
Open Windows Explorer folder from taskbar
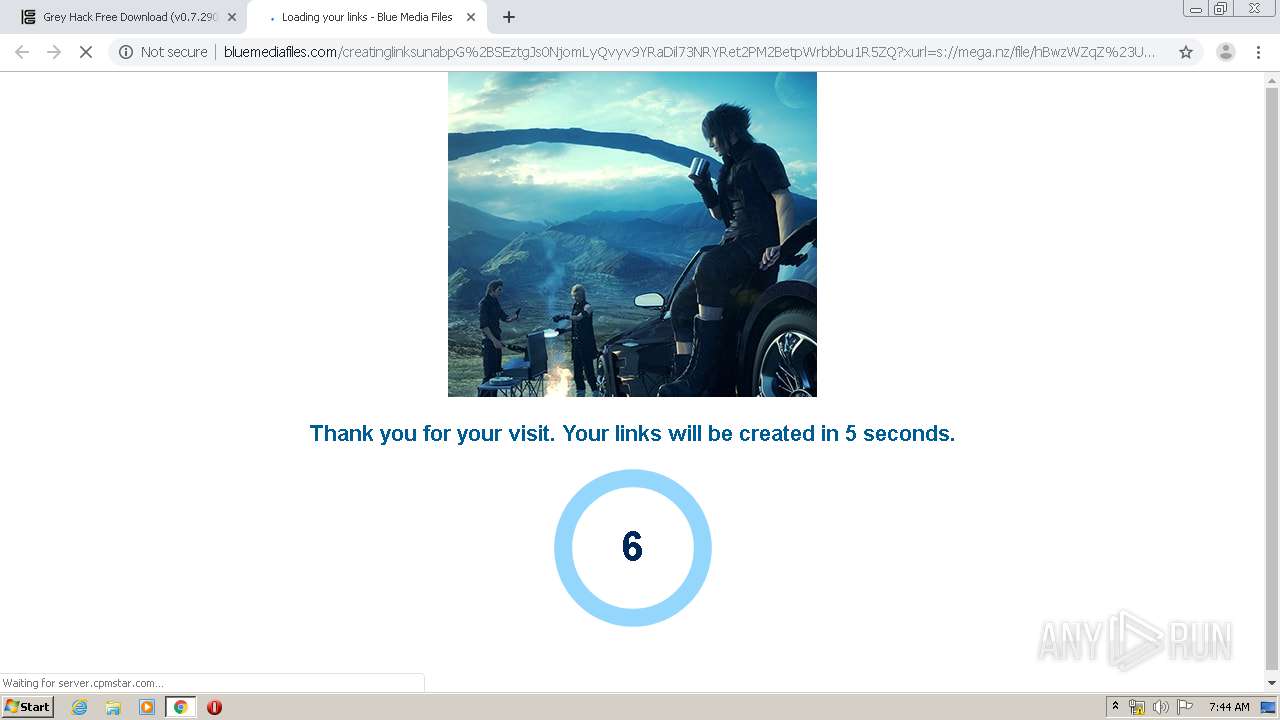click(113, 707)
